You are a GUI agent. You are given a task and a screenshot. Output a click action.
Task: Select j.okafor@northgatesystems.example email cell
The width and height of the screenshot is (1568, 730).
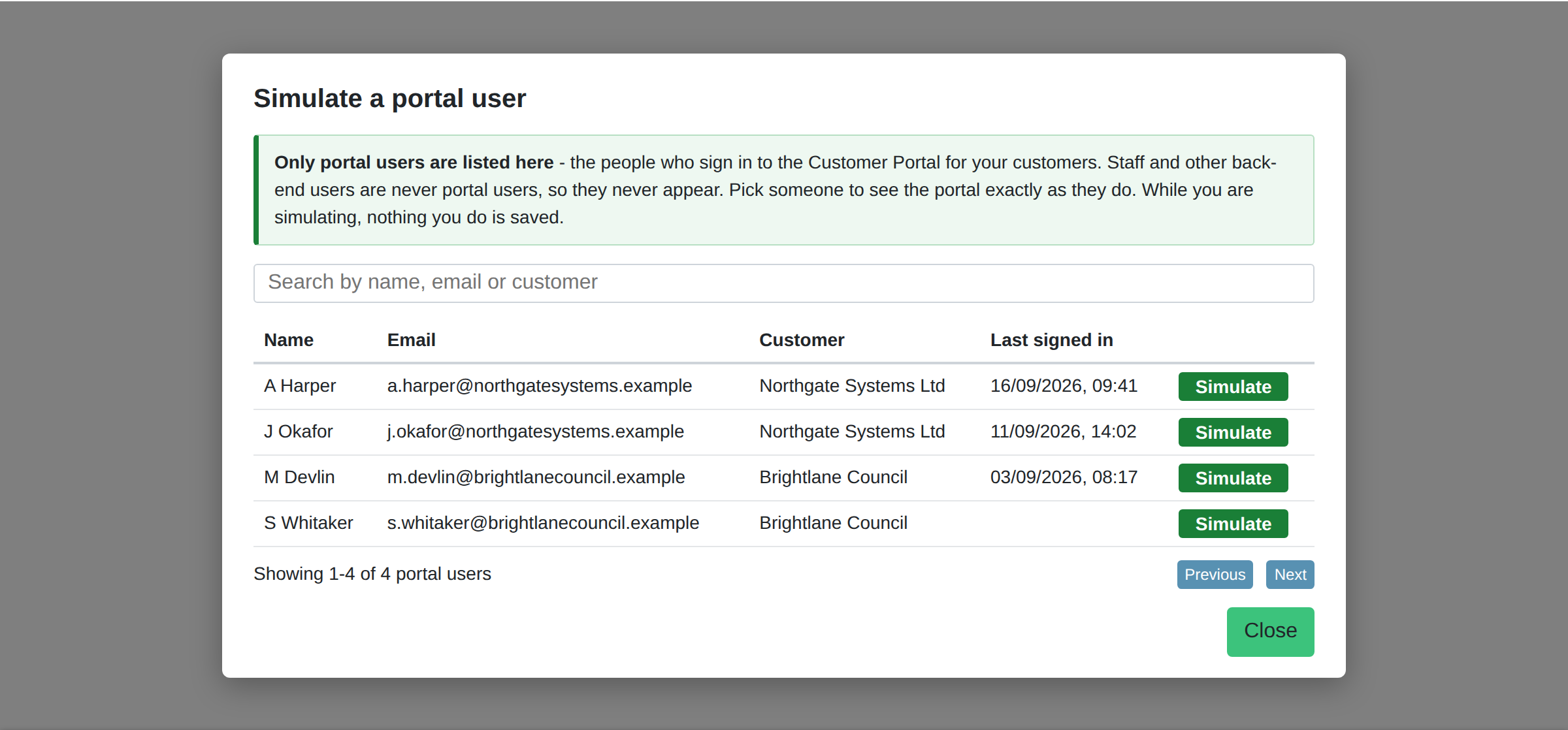tap(535, 432)
